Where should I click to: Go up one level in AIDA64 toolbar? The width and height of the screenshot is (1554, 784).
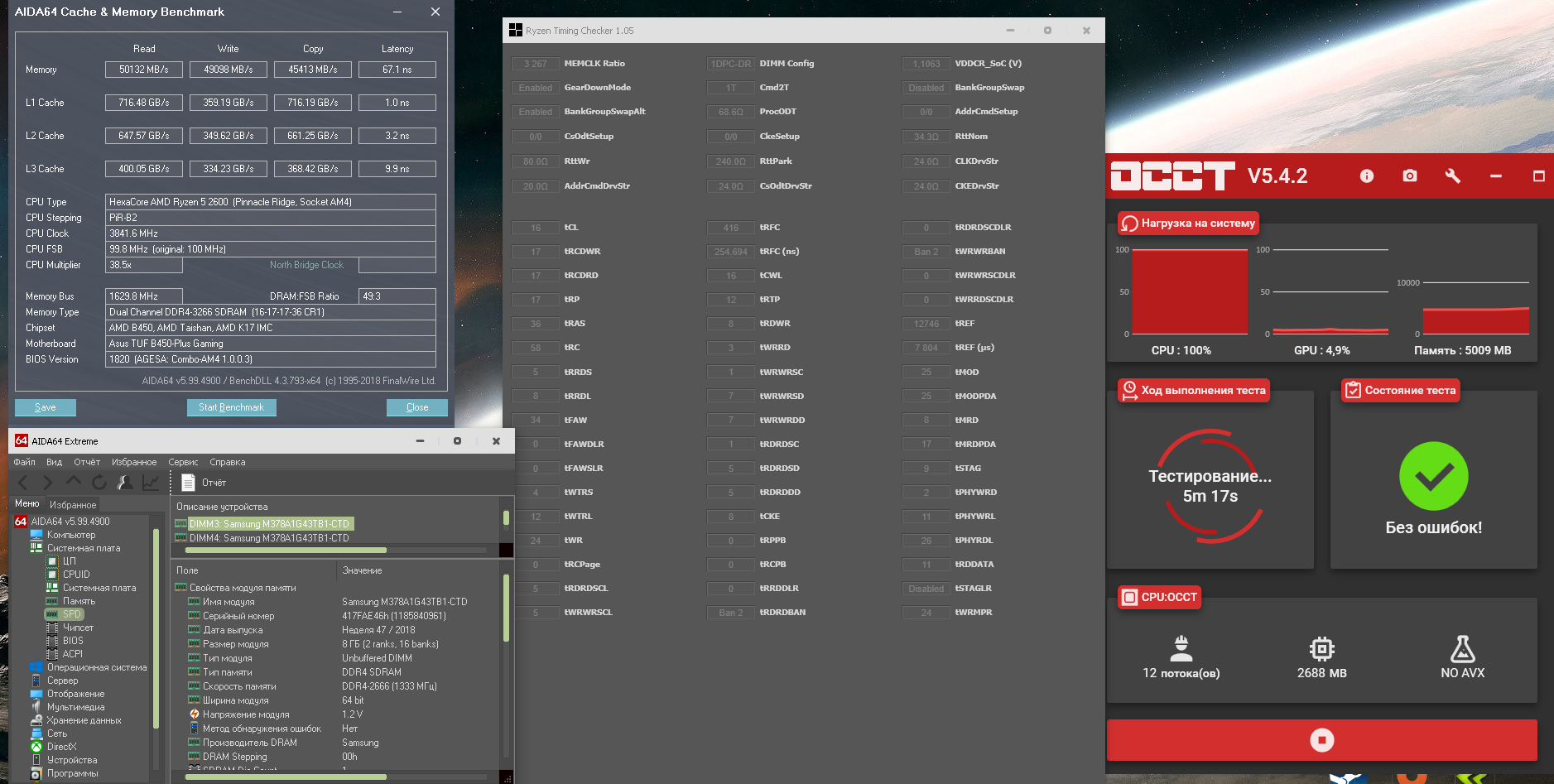click(74, 482)
